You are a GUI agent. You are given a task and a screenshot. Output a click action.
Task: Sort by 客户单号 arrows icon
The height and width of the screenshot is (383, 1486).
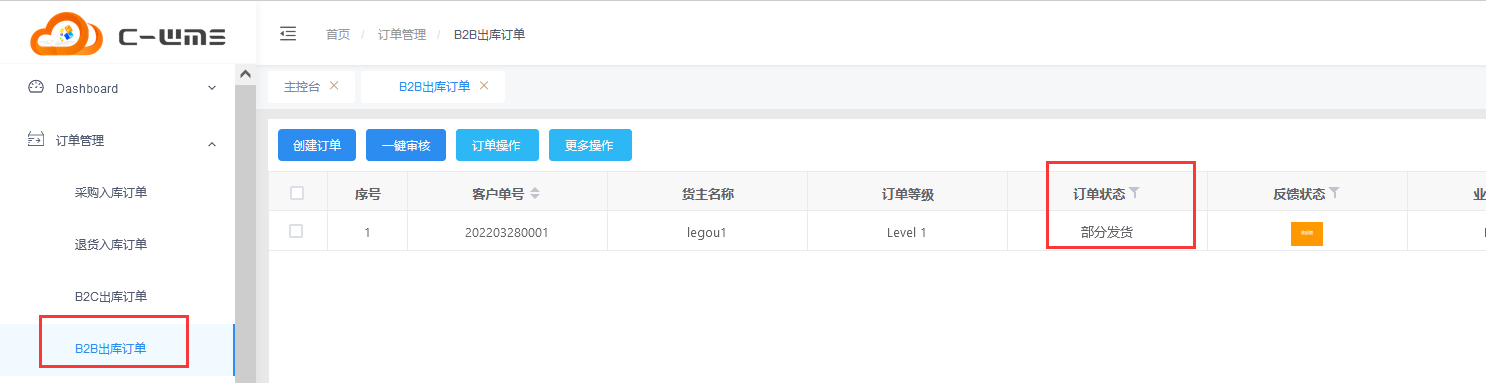pos(535,193)
